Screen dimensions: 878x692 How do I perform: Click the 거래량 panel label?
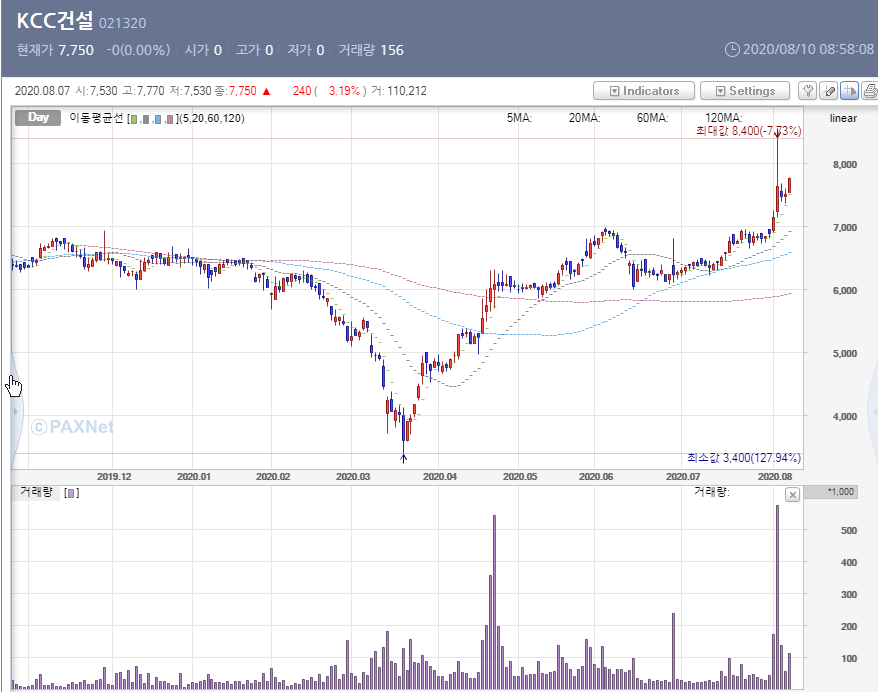pyautogui.click(x=36, y=492)
